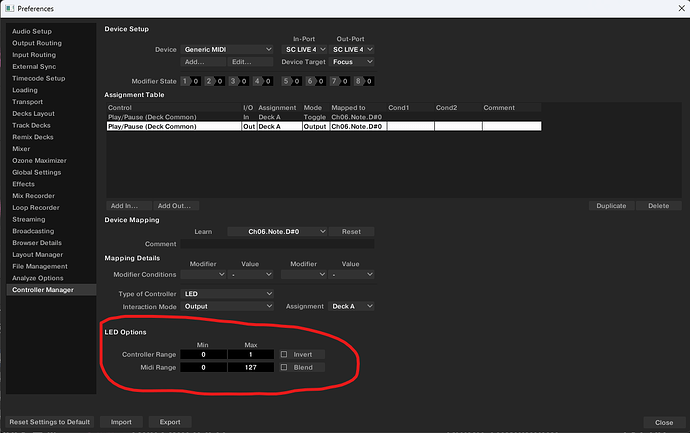Open the Device dropdown showing Generic MIDI

(x=228, y=49)
